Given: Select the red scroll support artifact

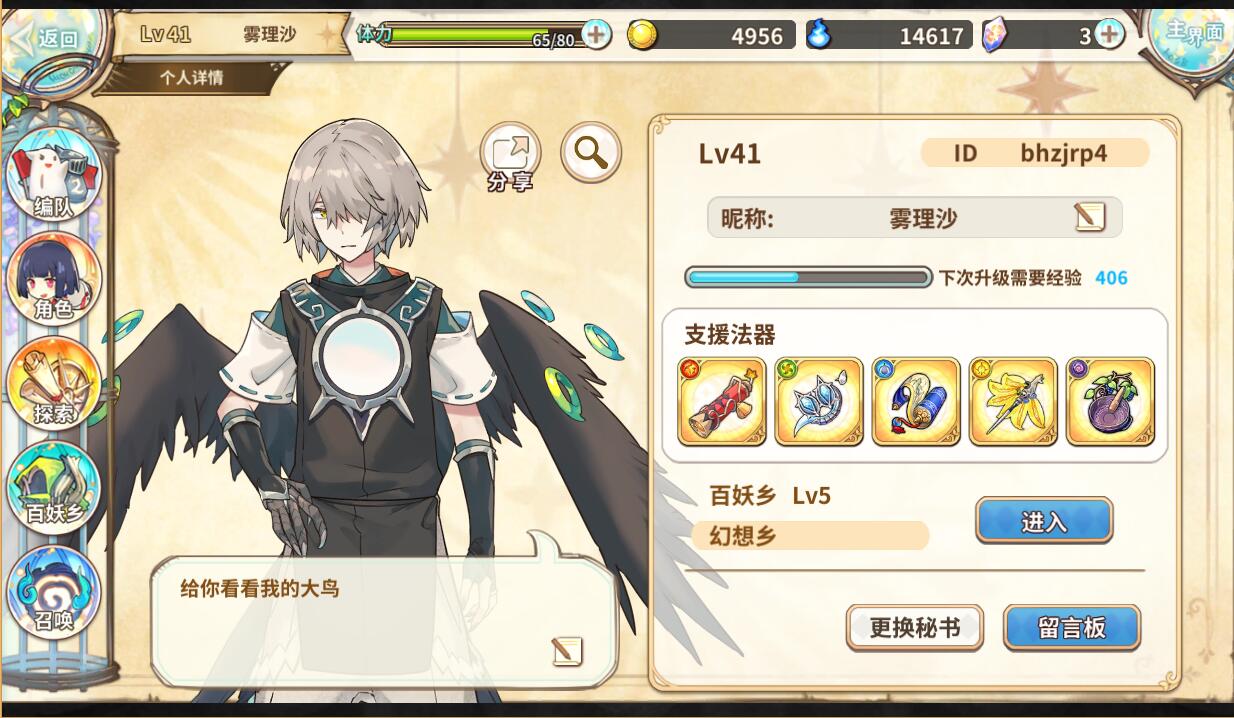Looking at the screenshot, I should click(722, 402).
